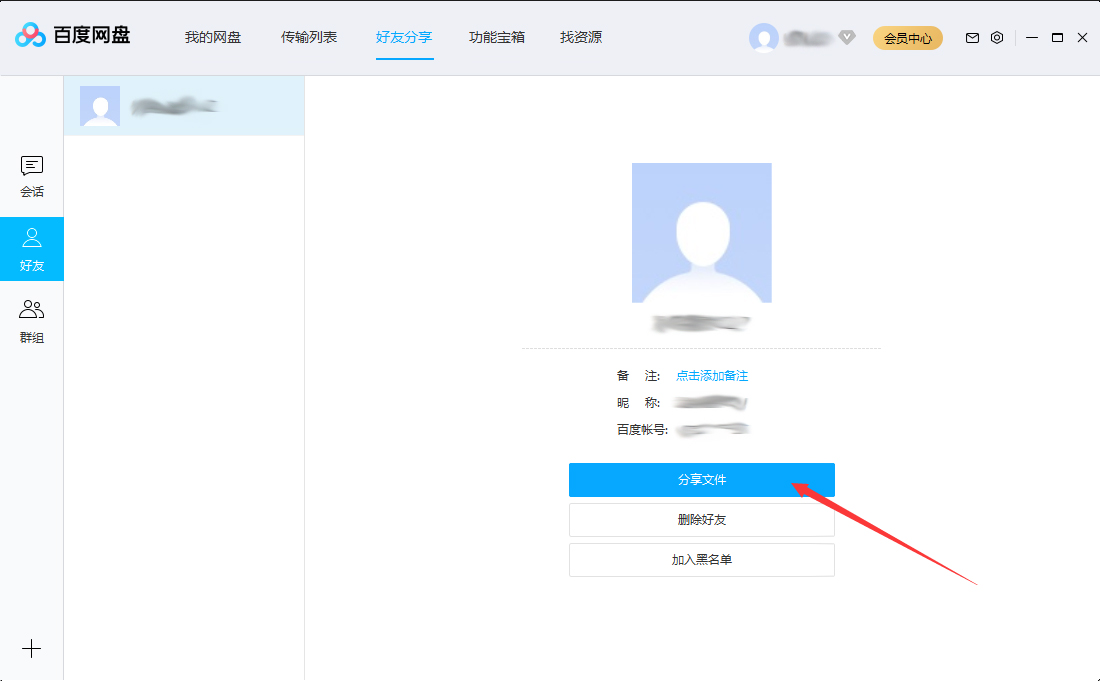Open the settings gear icon

pyautogui.click(x=996, y=37)
